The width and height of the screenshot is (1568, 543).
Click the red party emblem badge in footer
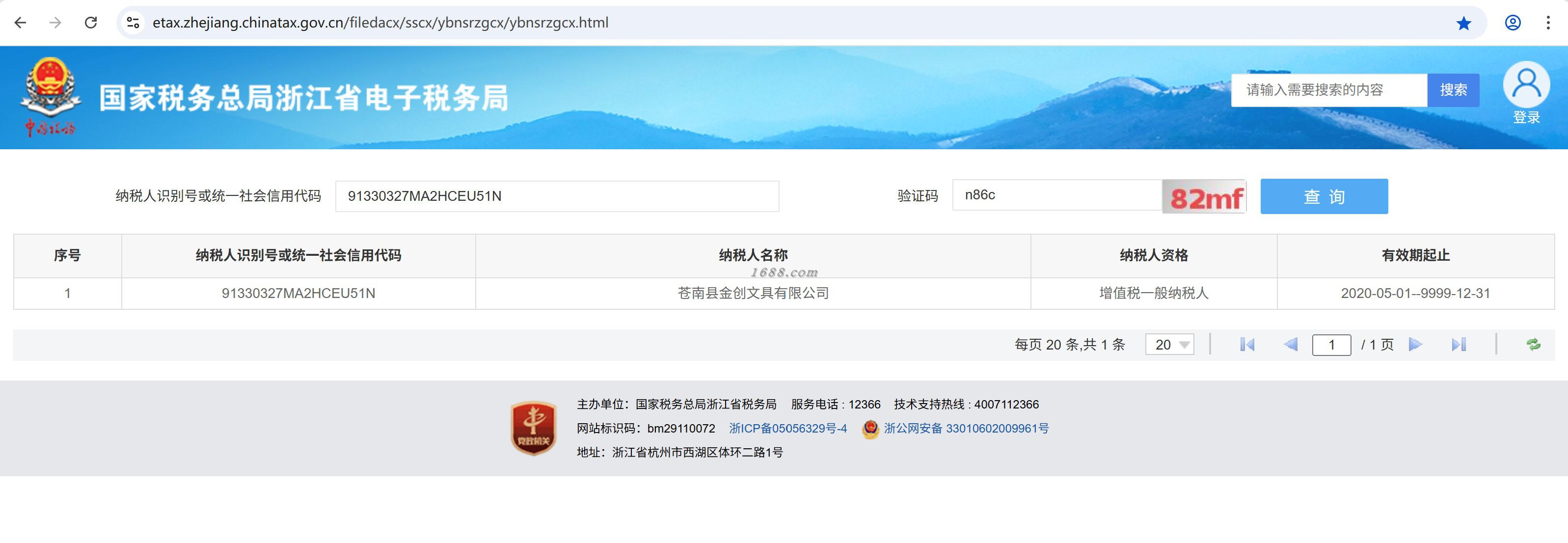click(x=533, y=428)
